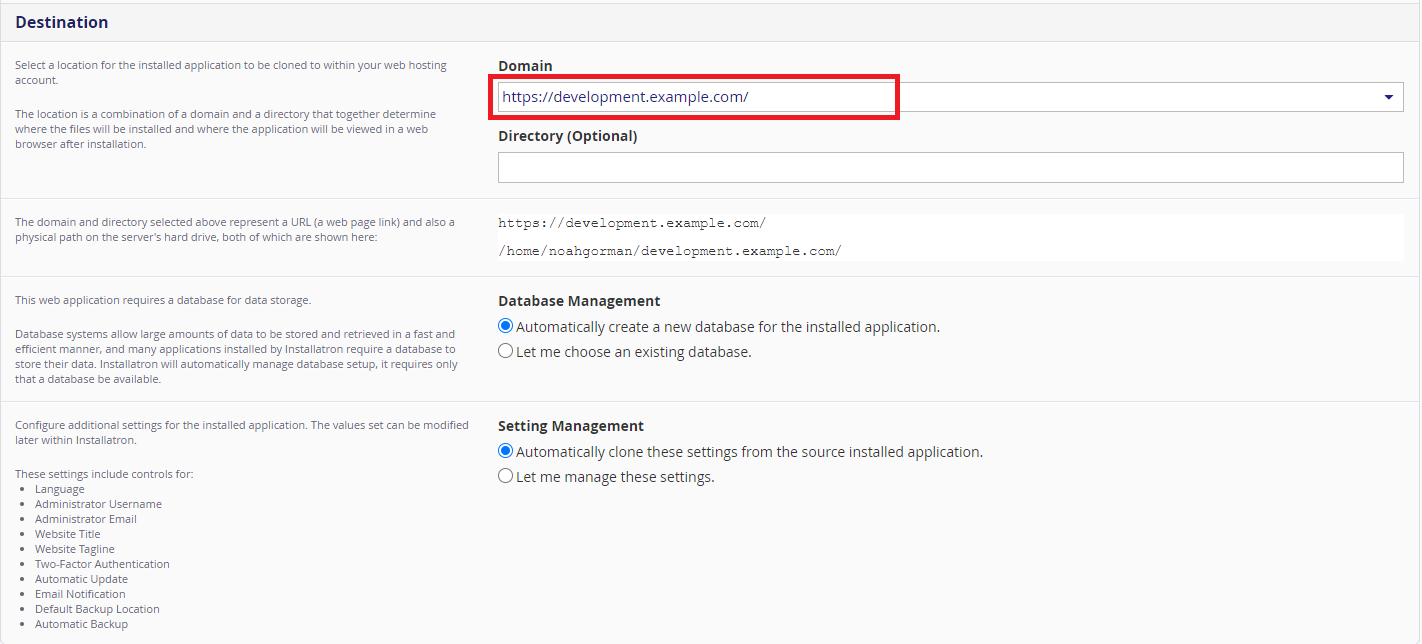Click Two-Factor Authentication list item
The height and width of the screenshot is (644, 1422).
(102, 564)
